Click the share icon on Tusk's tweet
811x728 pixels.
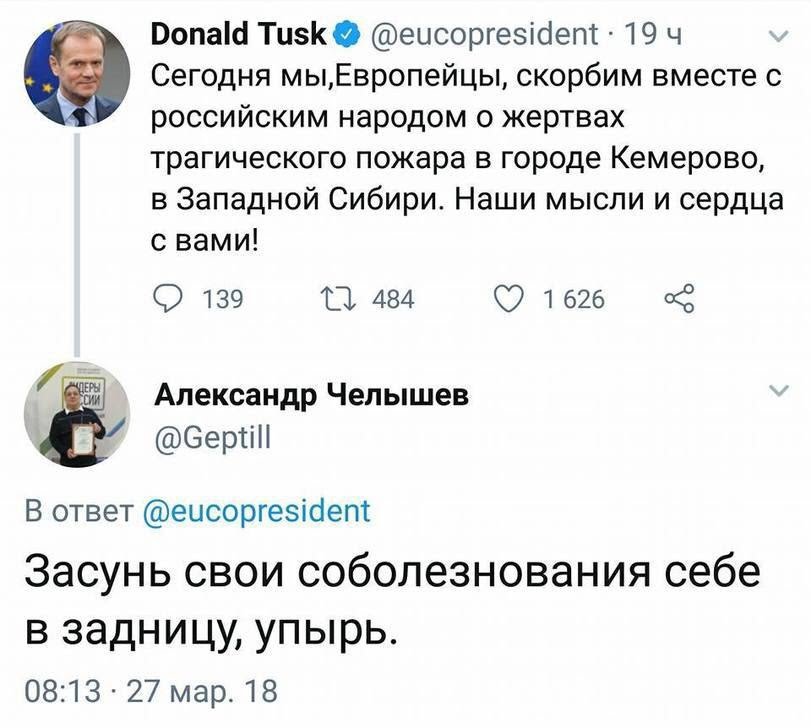coord(677,297)
